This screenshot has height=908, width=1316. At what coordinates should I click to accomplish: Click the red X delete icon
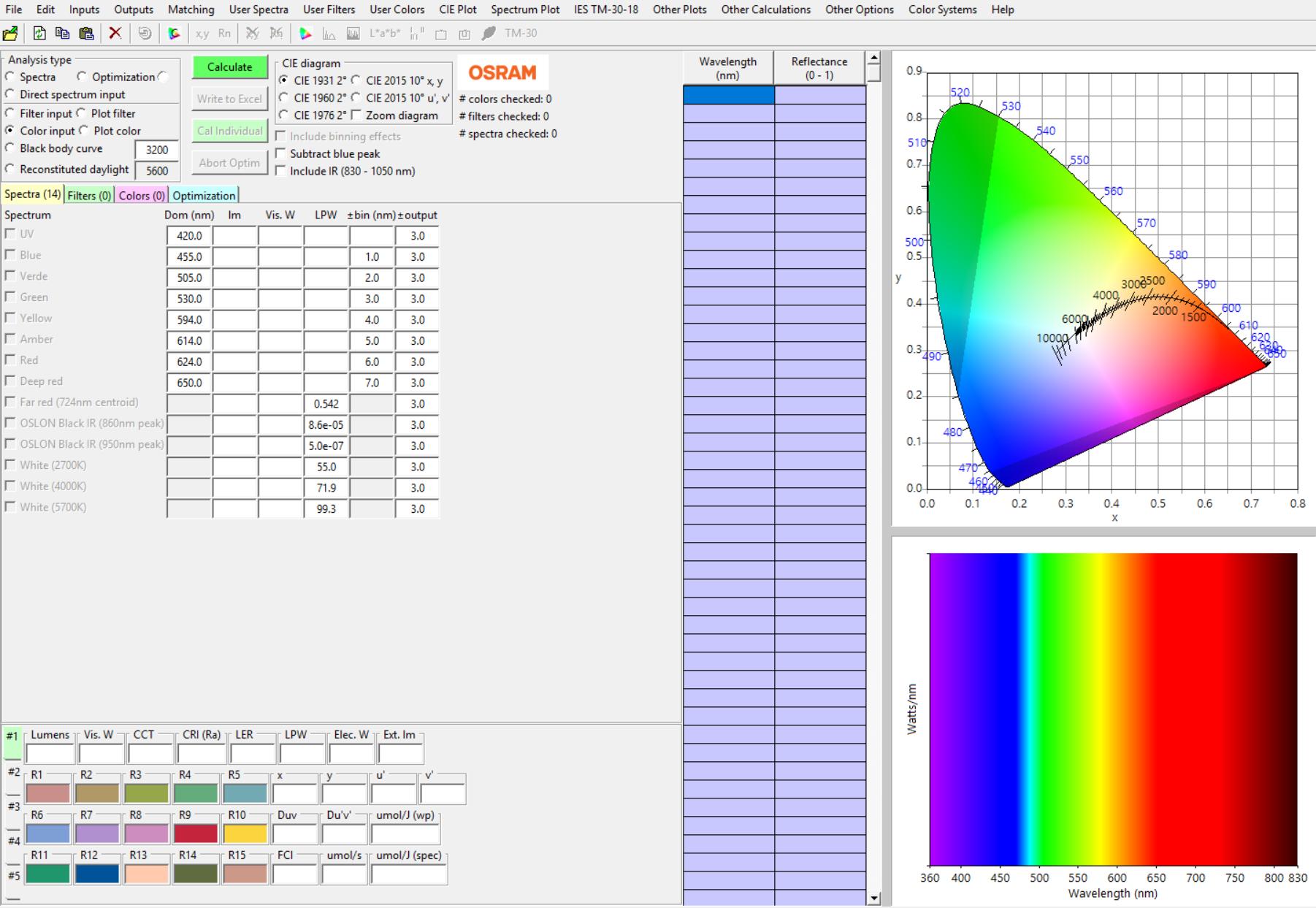115,34
